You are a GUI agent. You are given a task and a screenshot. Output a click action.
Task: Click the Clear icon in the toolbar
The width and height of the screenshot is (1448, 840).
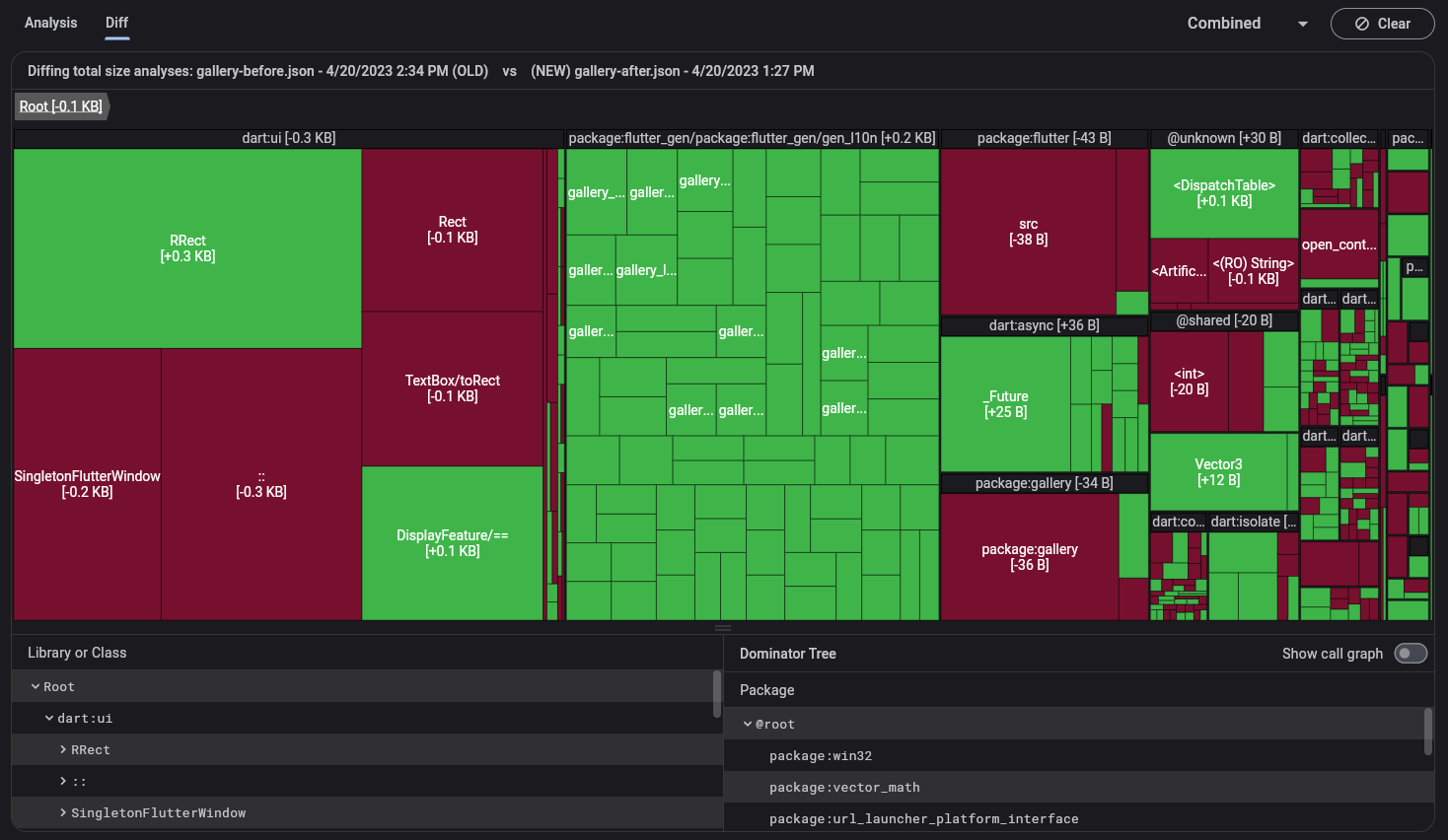(x=1382, y=23)
